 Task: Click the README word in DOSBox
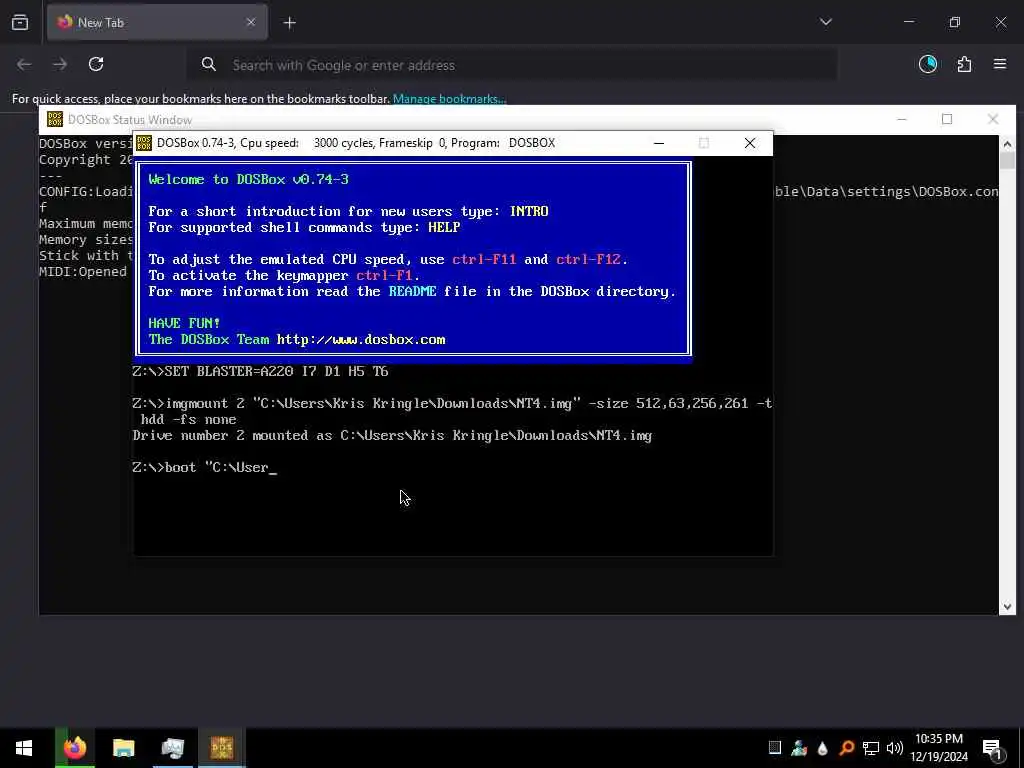click(413, 291)
